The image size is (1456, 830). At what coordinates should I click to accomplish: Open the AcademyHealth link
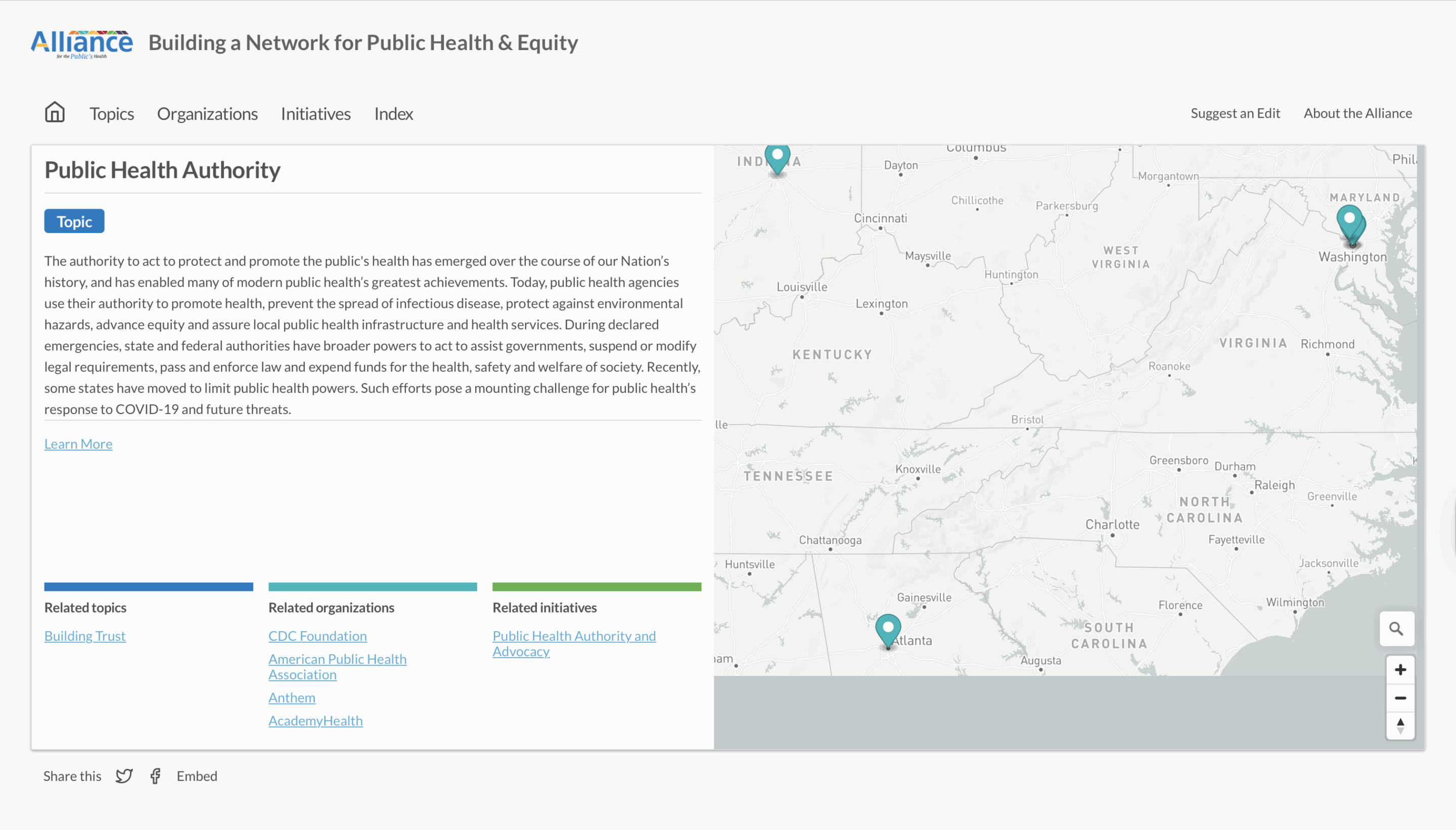point(315,720)
